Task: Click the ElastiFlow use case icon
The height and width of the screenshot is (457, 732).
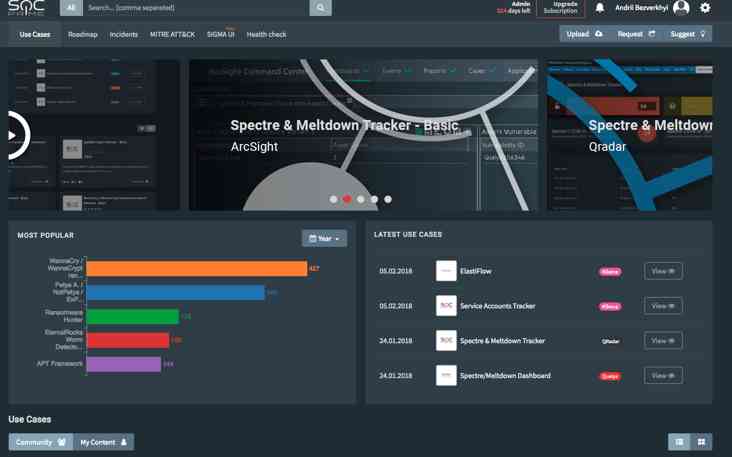Action: (446, 271)
